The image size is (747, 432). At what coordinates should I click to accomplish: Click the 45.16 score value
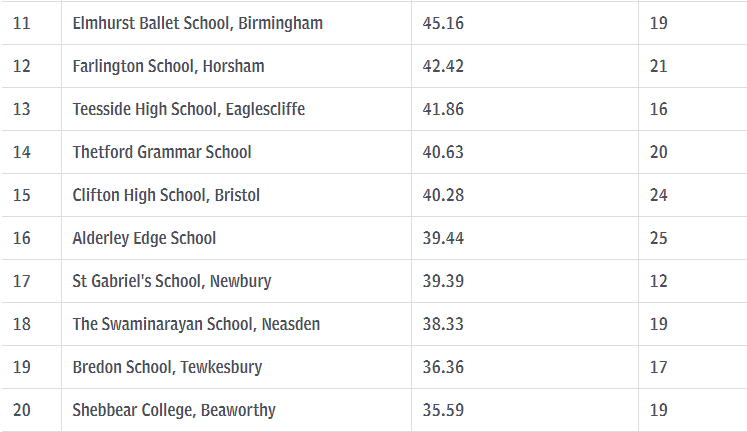tap(443, 23)
